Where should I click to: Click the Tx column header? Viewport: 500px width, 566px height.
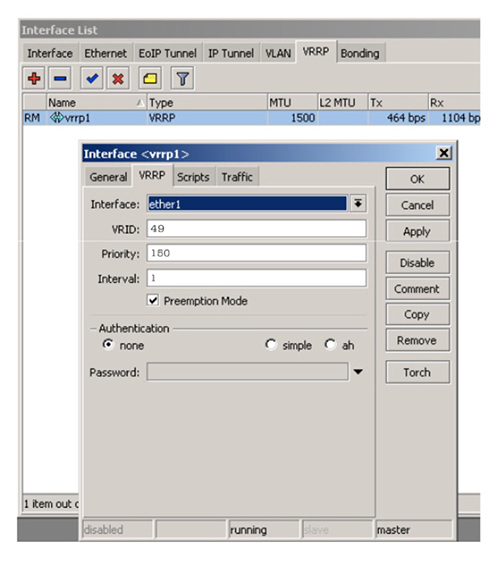click(398, 103)
